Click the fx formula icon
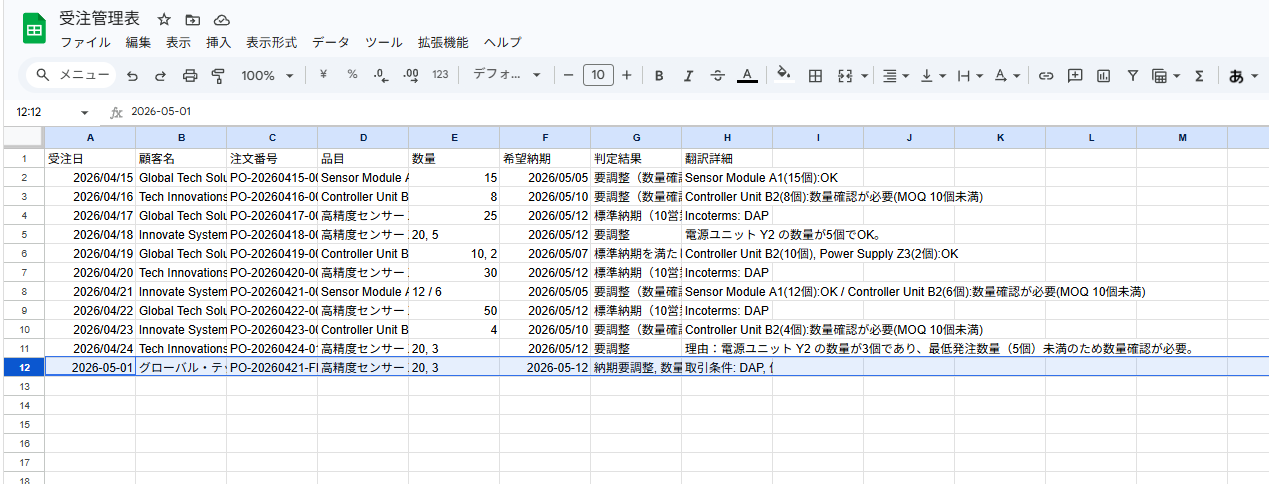 [x=116, y=112]
